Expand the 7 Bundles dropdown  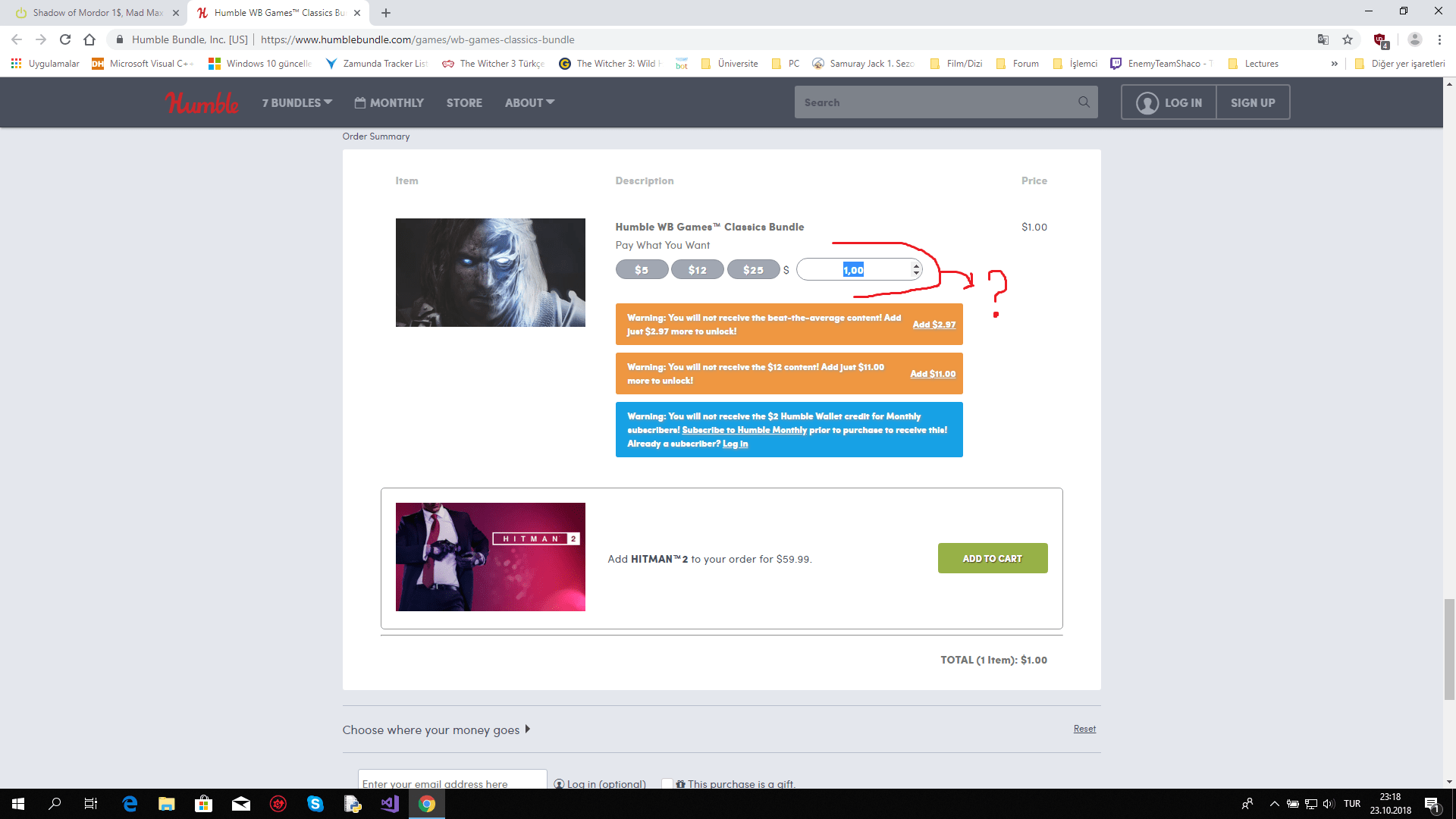coord(297,102)
